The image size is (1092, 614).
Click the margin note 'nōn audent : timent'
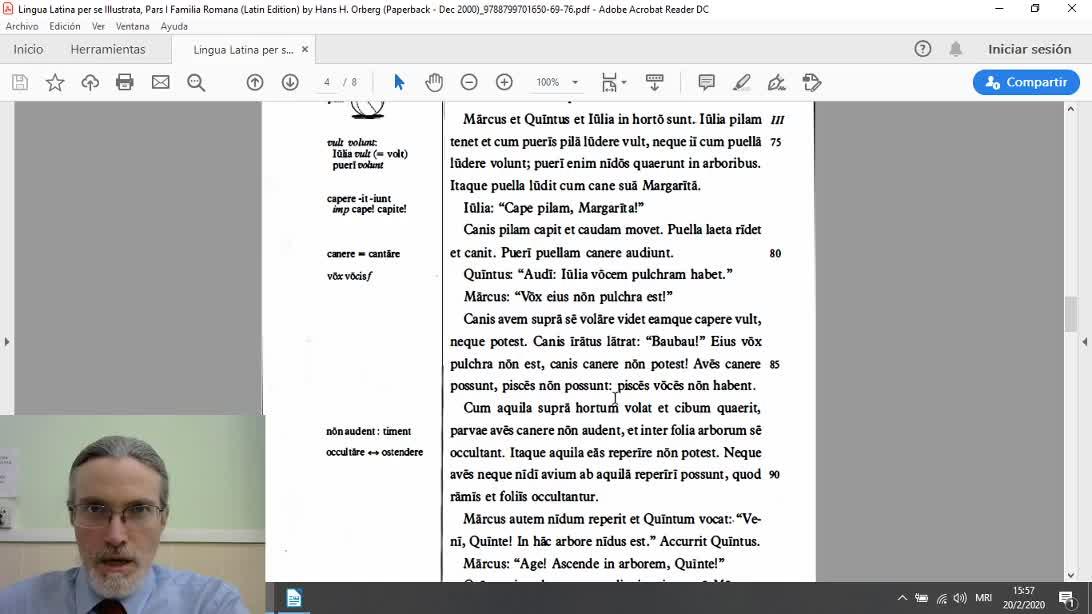coord(368,431)
